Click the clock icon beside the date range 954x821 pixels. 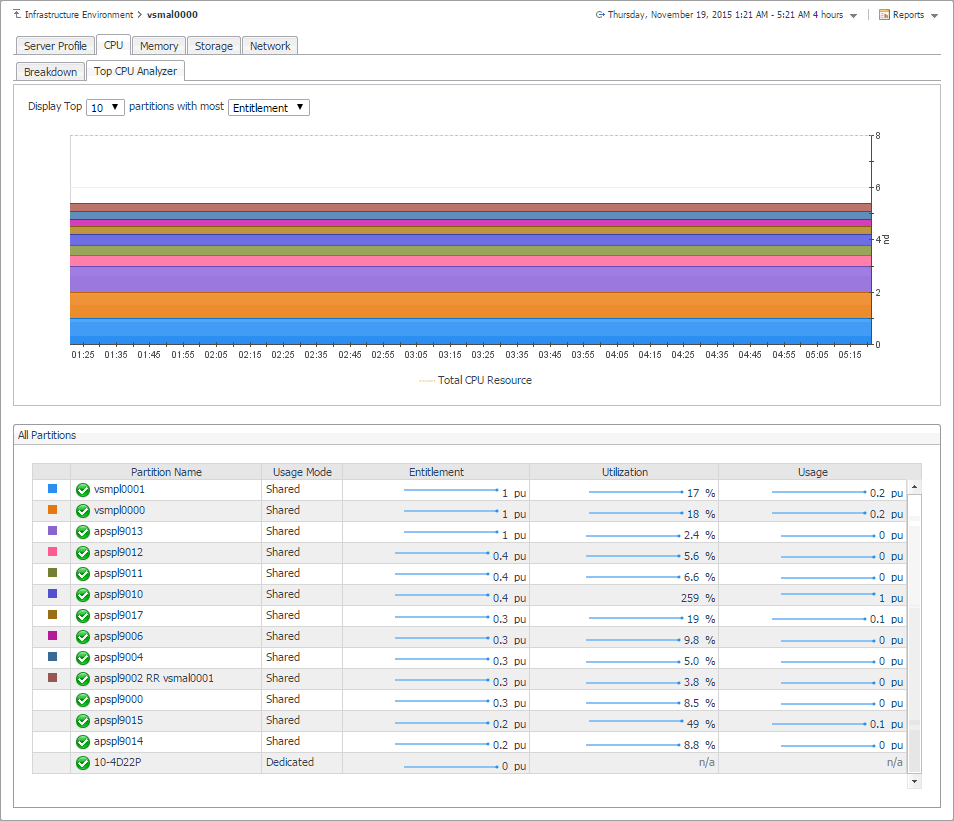pos(600,15)
